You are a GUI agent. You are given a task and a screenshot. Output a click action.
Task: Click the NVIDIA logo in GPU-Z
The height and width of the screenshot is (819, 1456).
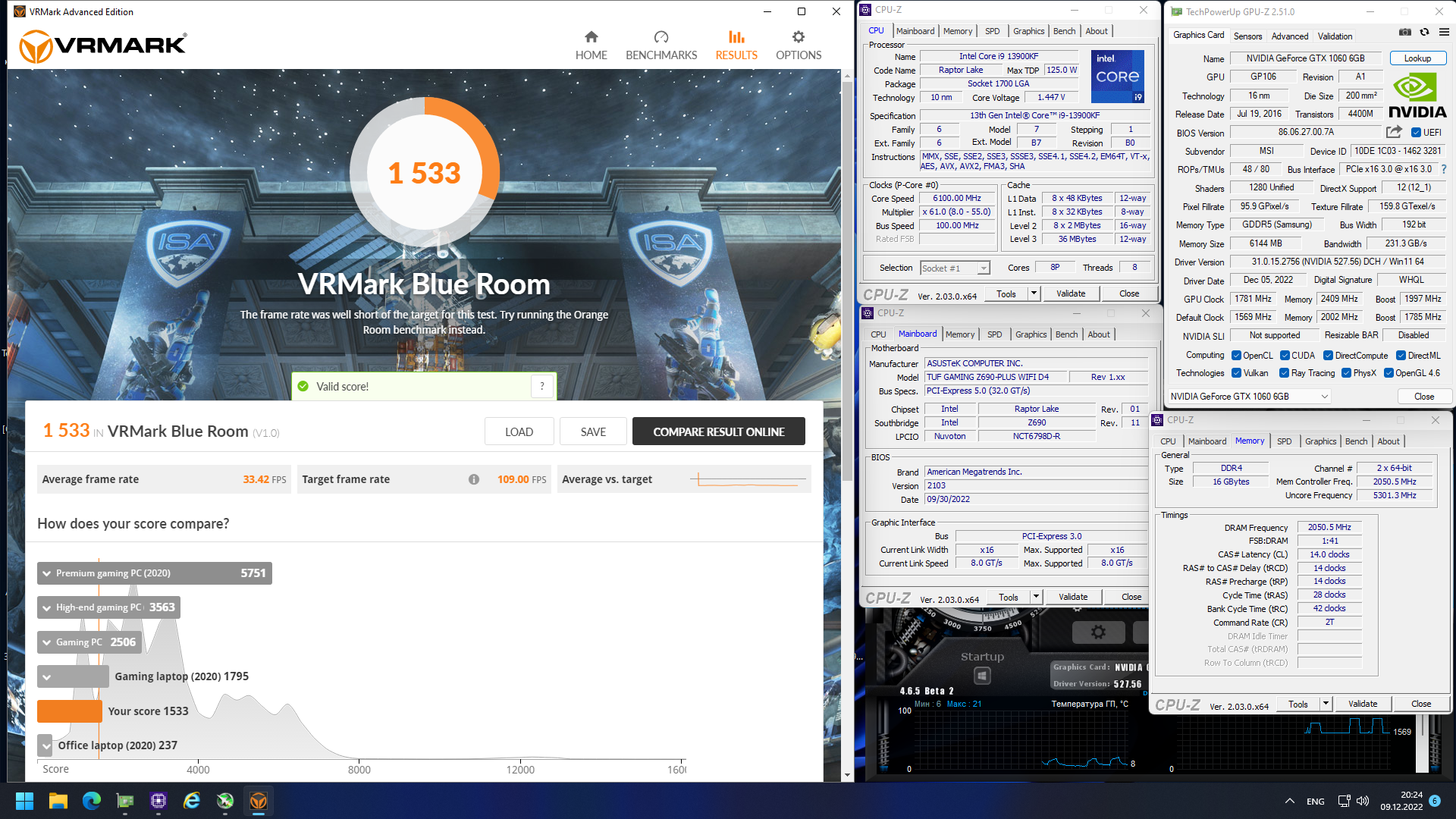point(1417,96)
